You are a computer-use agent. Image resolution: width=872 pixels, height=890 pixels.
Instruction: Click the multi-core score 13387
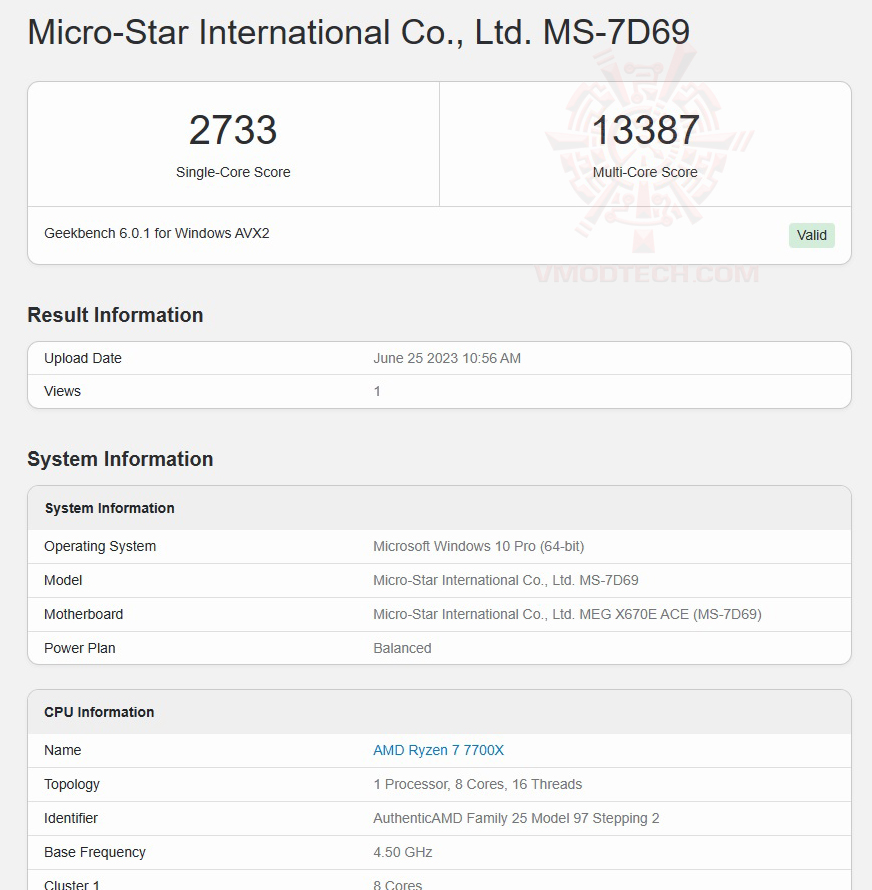645,131
